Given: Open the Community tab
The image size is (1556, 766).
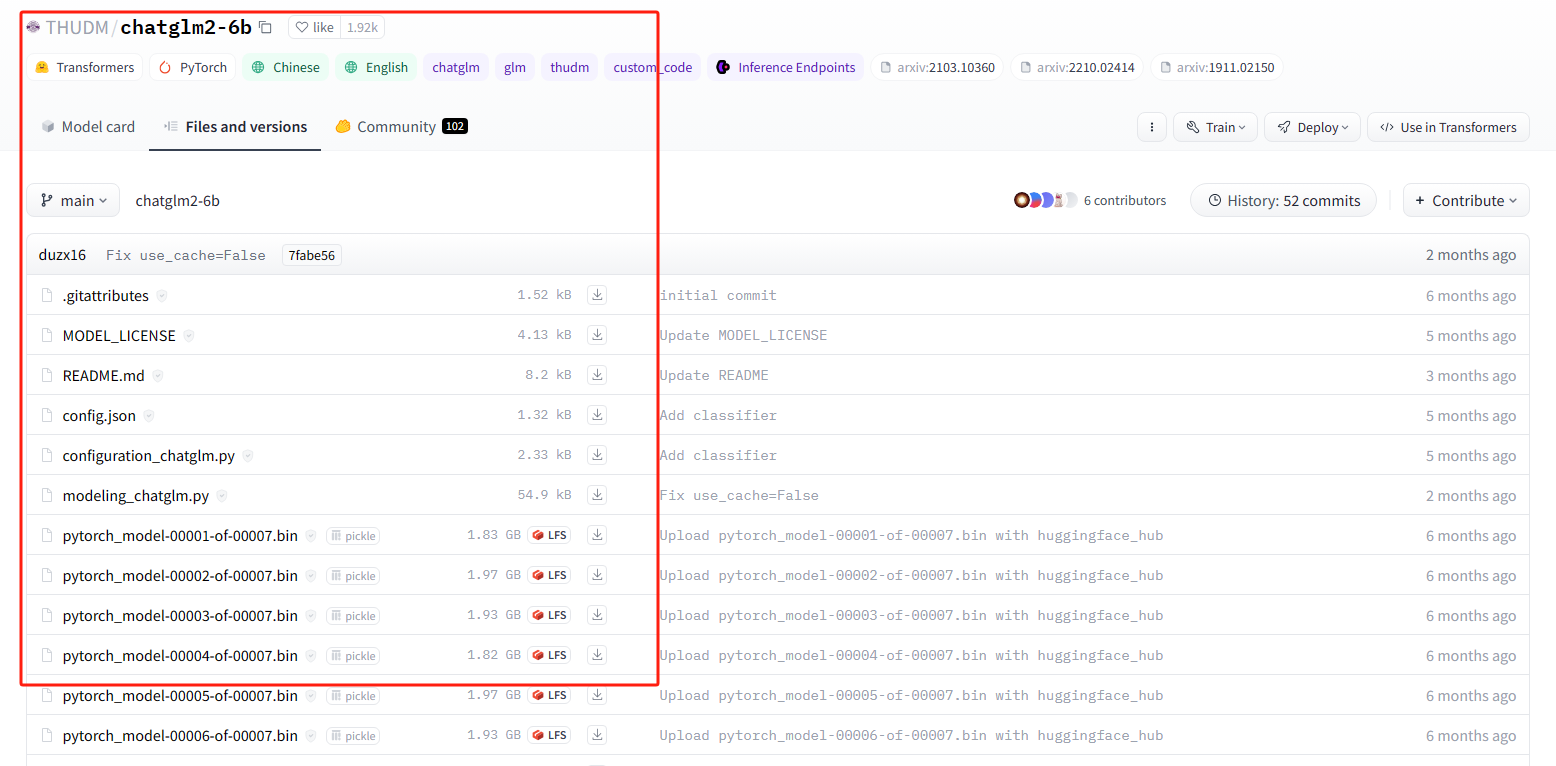Looking at the screenshot, I should pyautogui.click(x=402, y=127).
